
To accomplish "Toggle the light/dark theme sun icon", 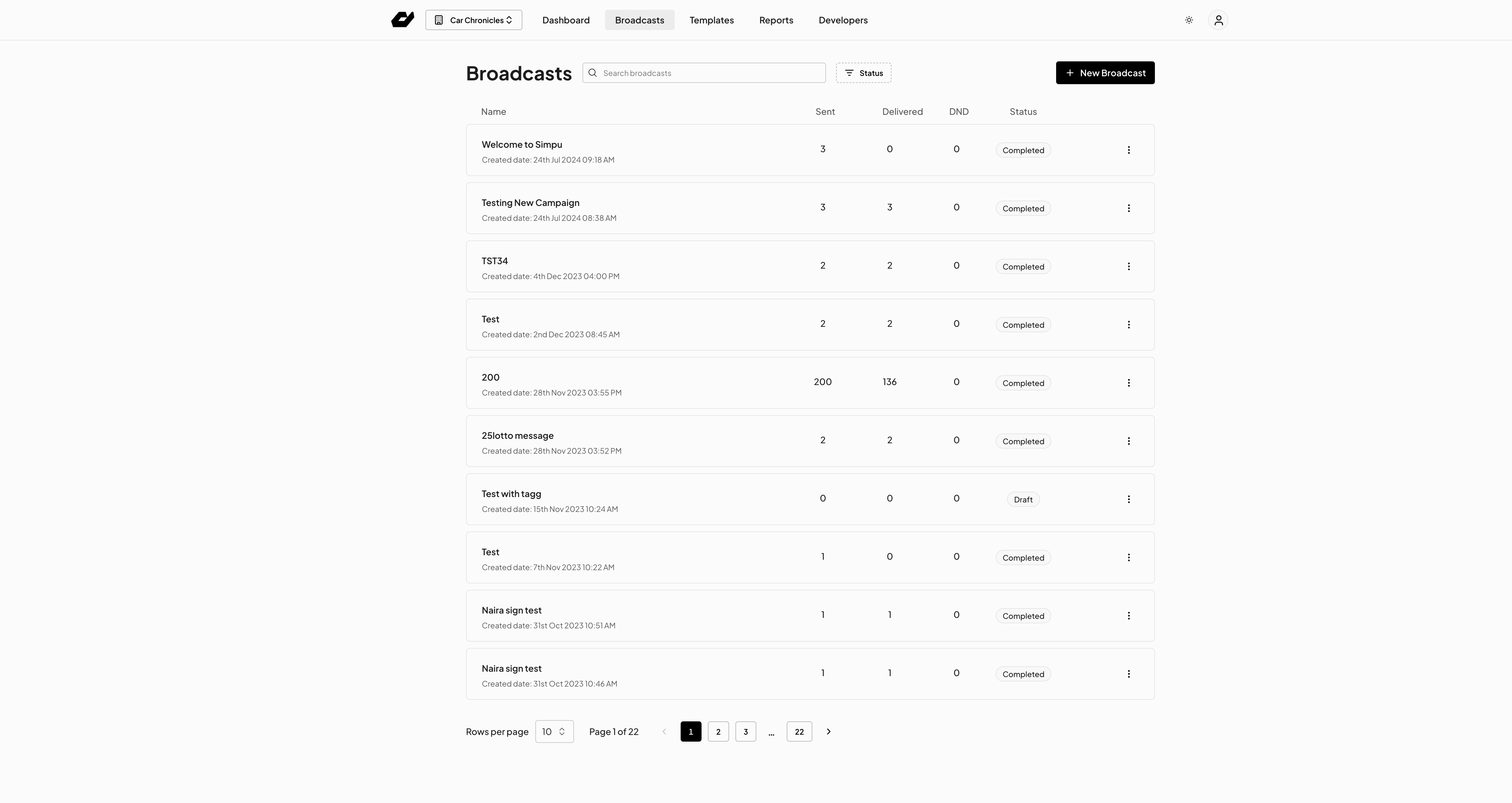I will (1188, 20).
